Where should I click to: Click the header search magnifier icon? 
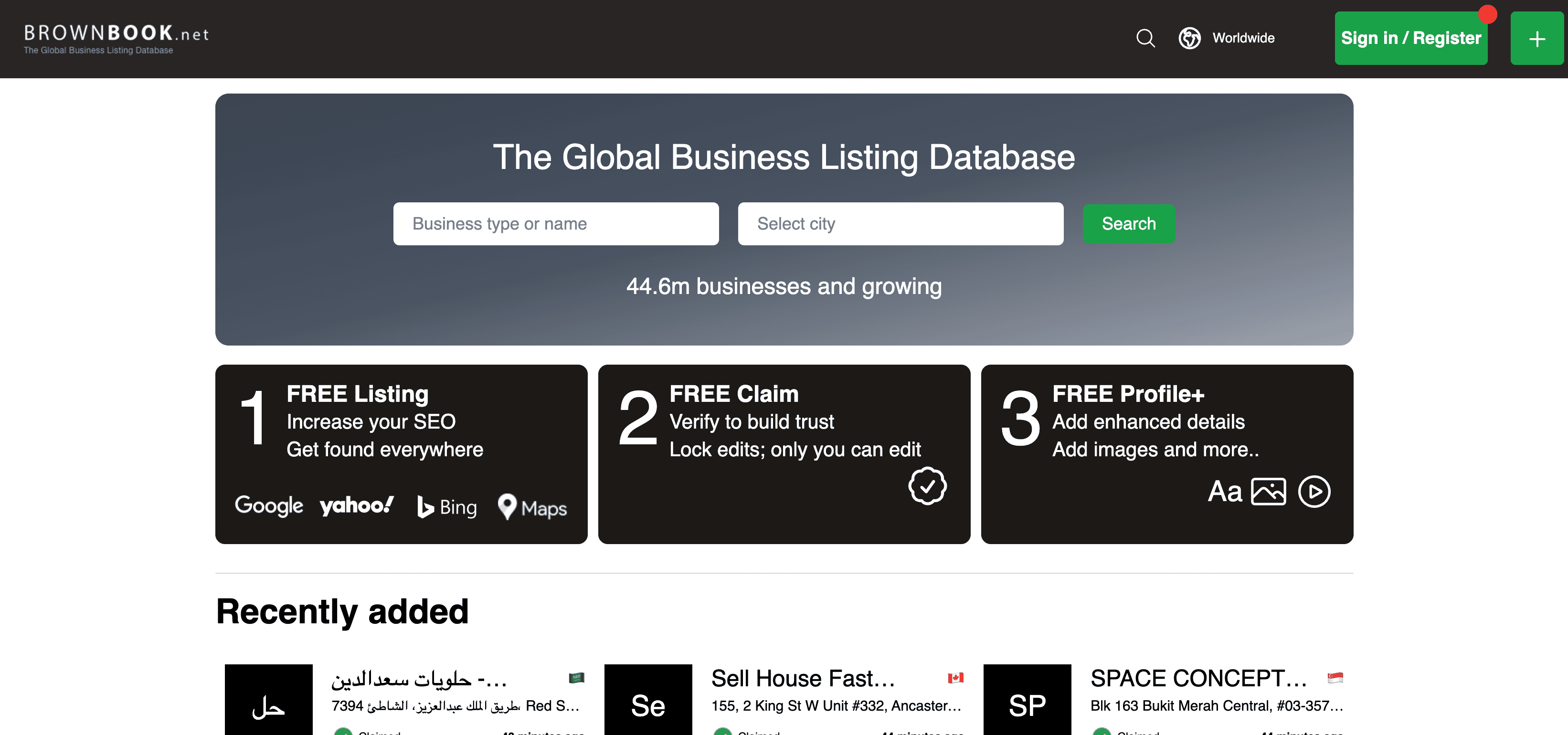click(1145, 38)
